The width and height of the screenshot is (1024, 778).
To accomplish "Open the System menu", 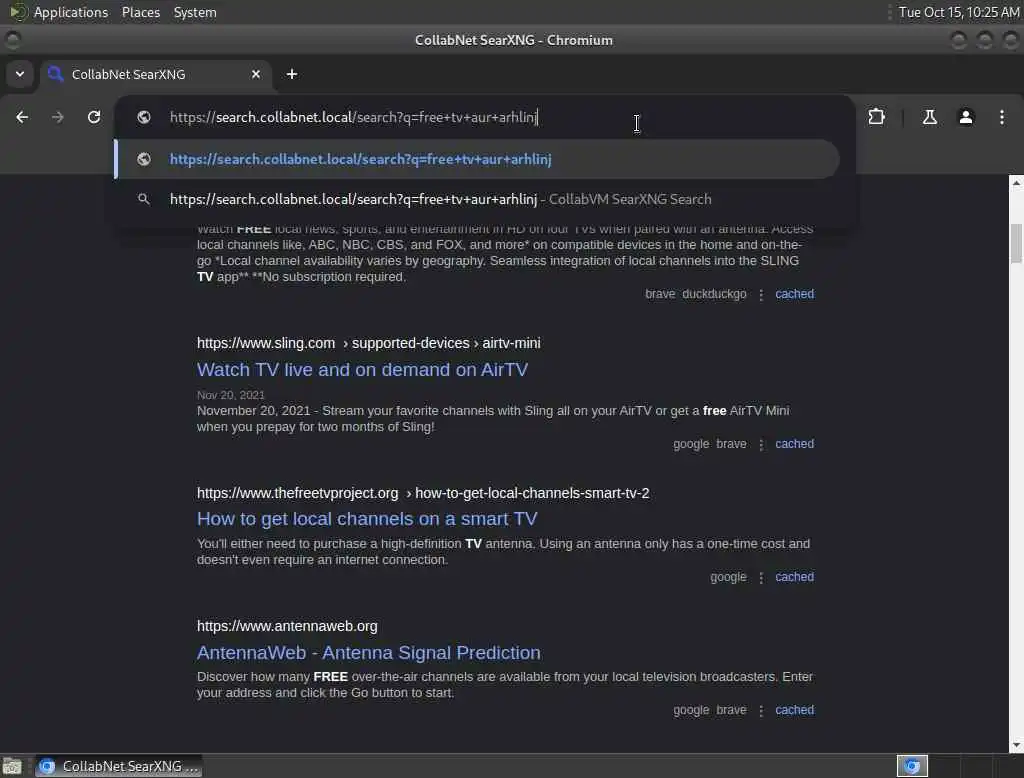I will [x=195, y=12].
